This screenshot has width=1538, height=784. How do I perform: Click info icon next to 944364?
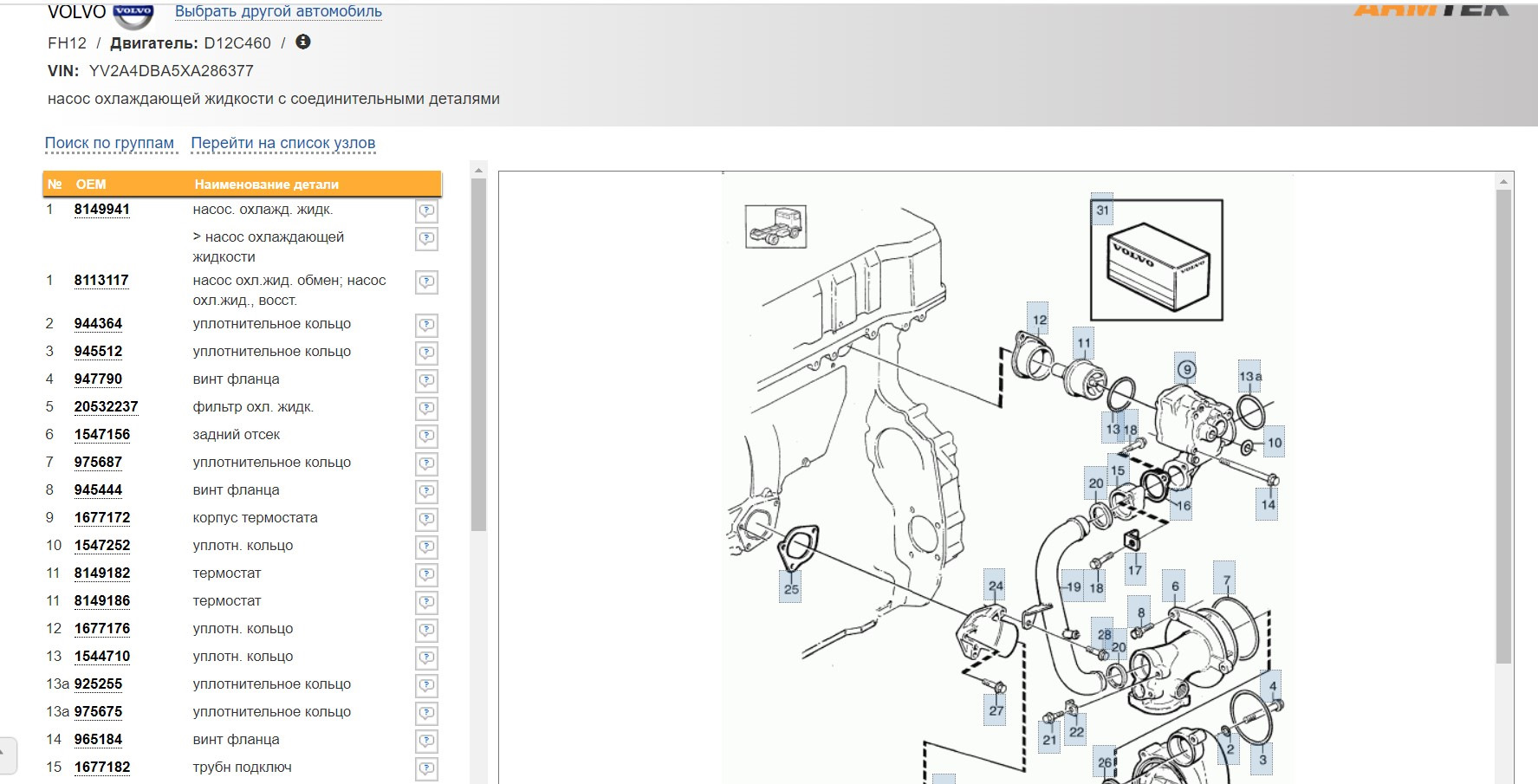click(x=426, y=326)
